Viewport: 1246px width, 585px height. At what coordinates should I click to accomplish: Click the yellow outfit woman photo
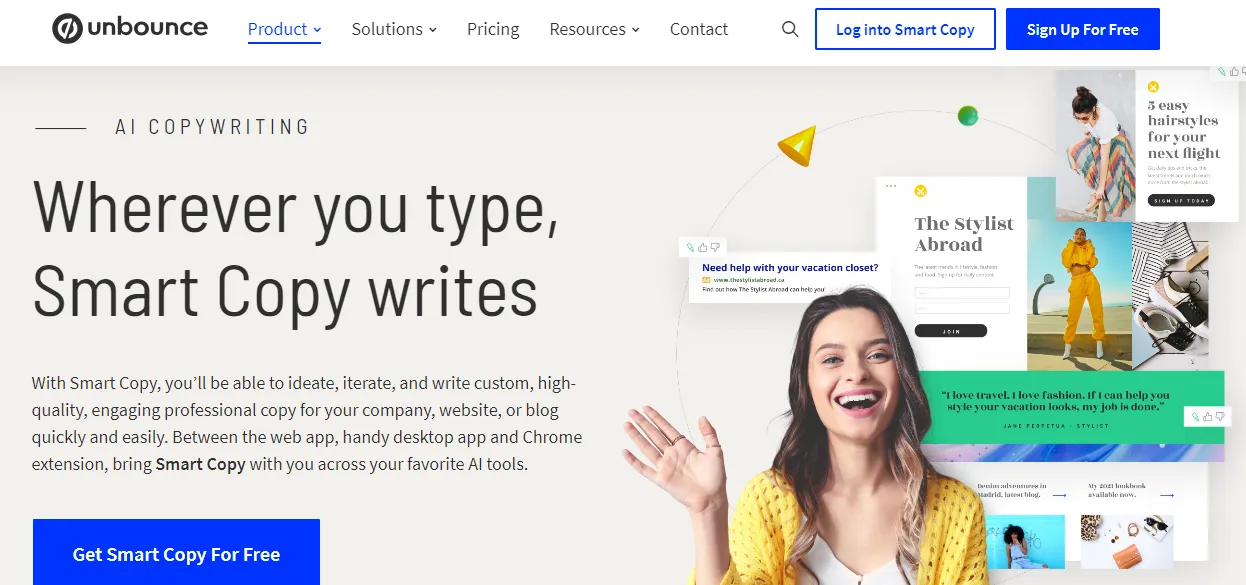pyautogui.click(x=1079, y=295)
